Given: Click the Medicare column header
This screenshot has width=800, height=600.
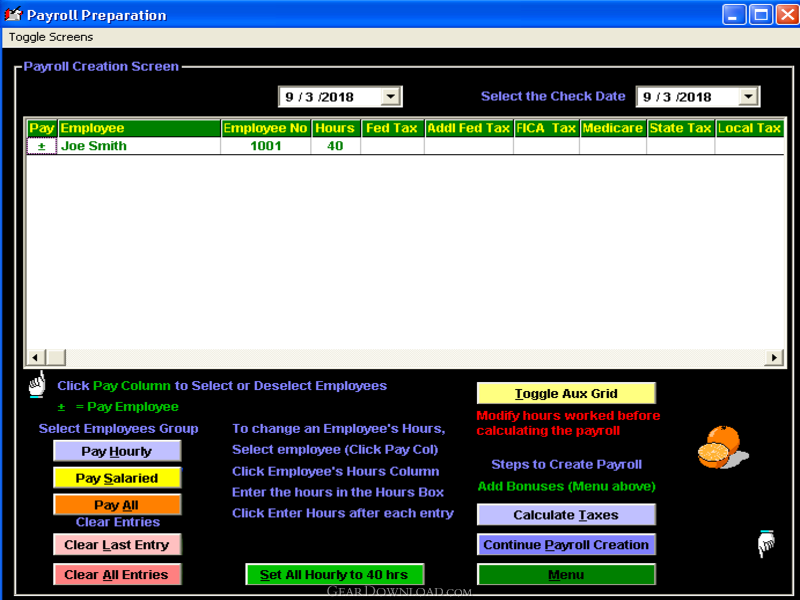Looking at the screenshot, I should click(x=613, y=128).
